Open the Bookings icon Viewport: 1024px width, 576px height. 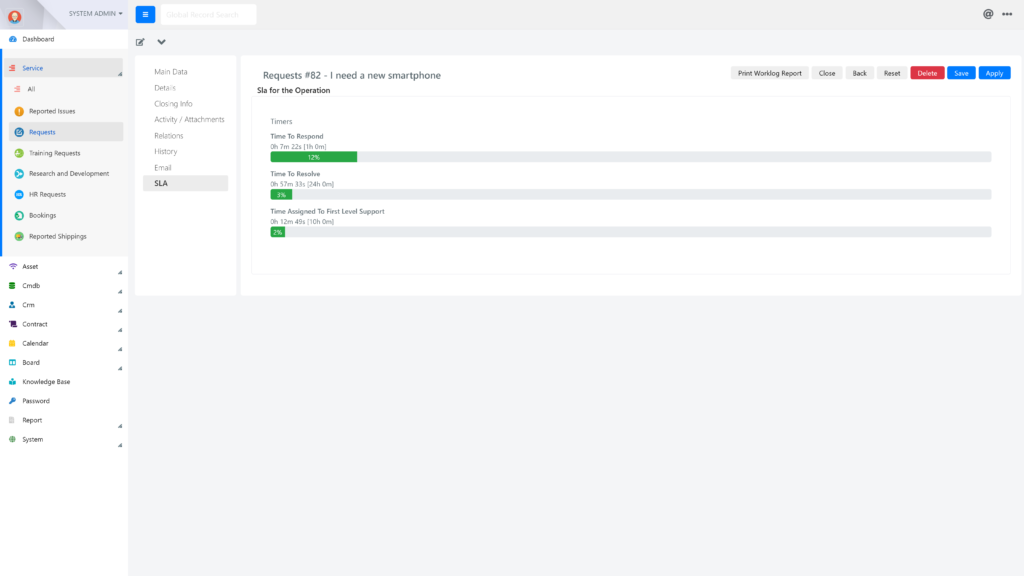pos(19,216)
